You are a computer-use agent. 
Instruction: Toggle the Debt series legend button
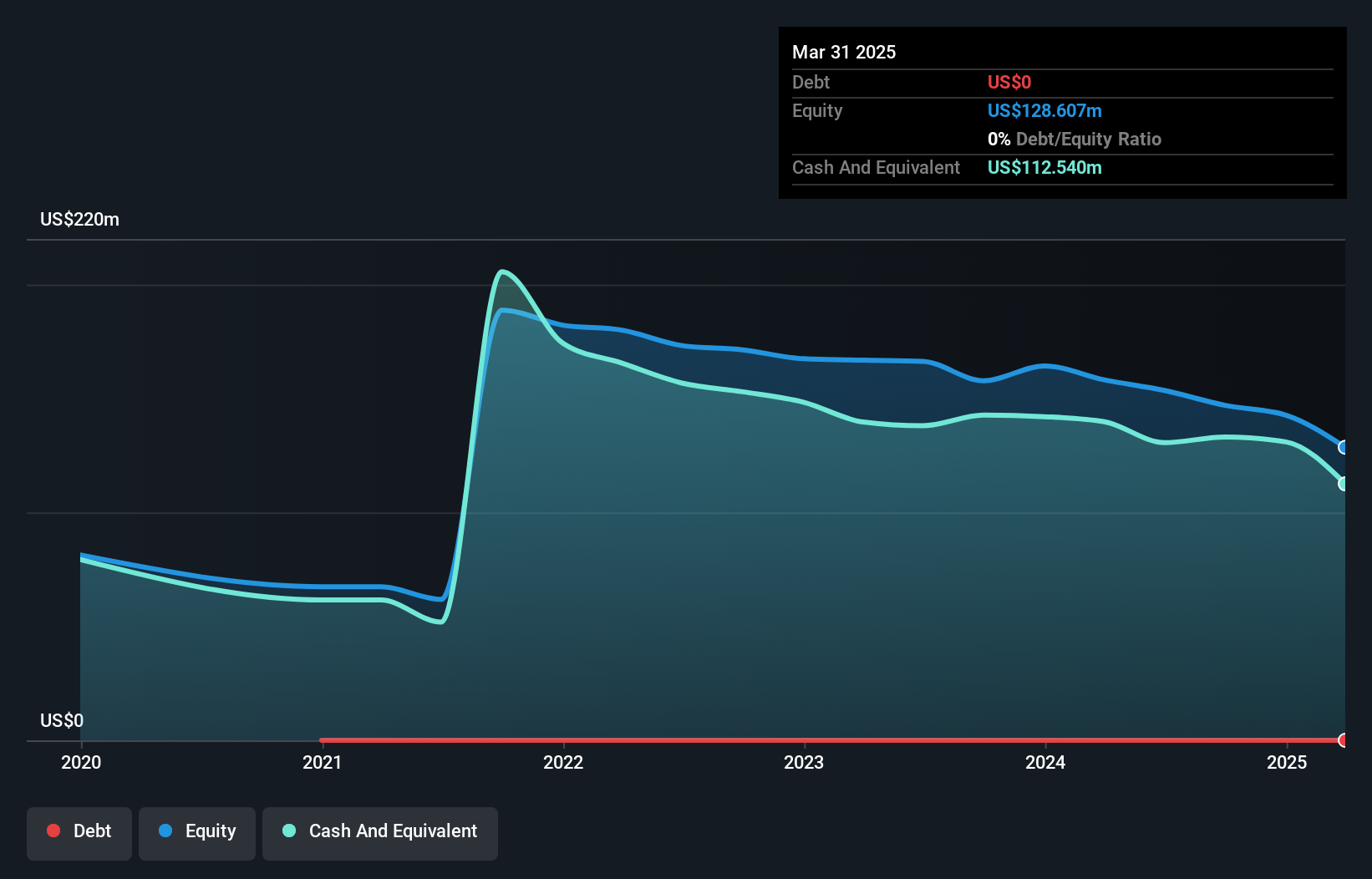click(79, 833)
